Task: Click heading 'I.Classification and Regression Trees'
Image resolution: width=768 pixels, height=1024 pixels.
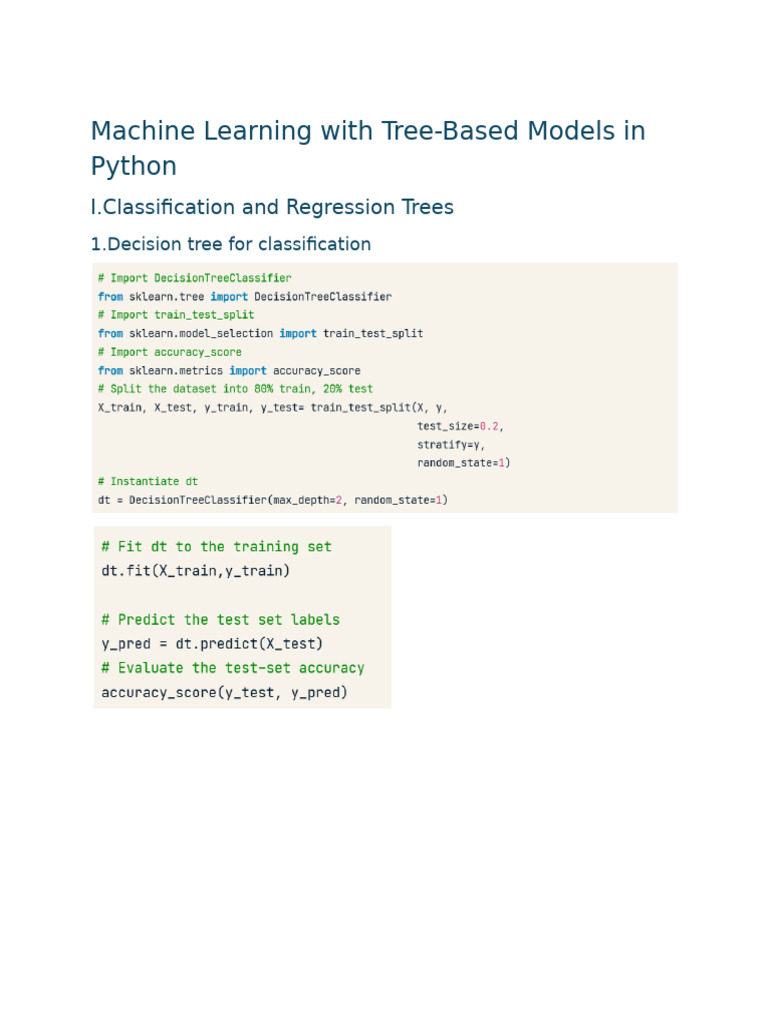Action: click(x=272, y=207)
